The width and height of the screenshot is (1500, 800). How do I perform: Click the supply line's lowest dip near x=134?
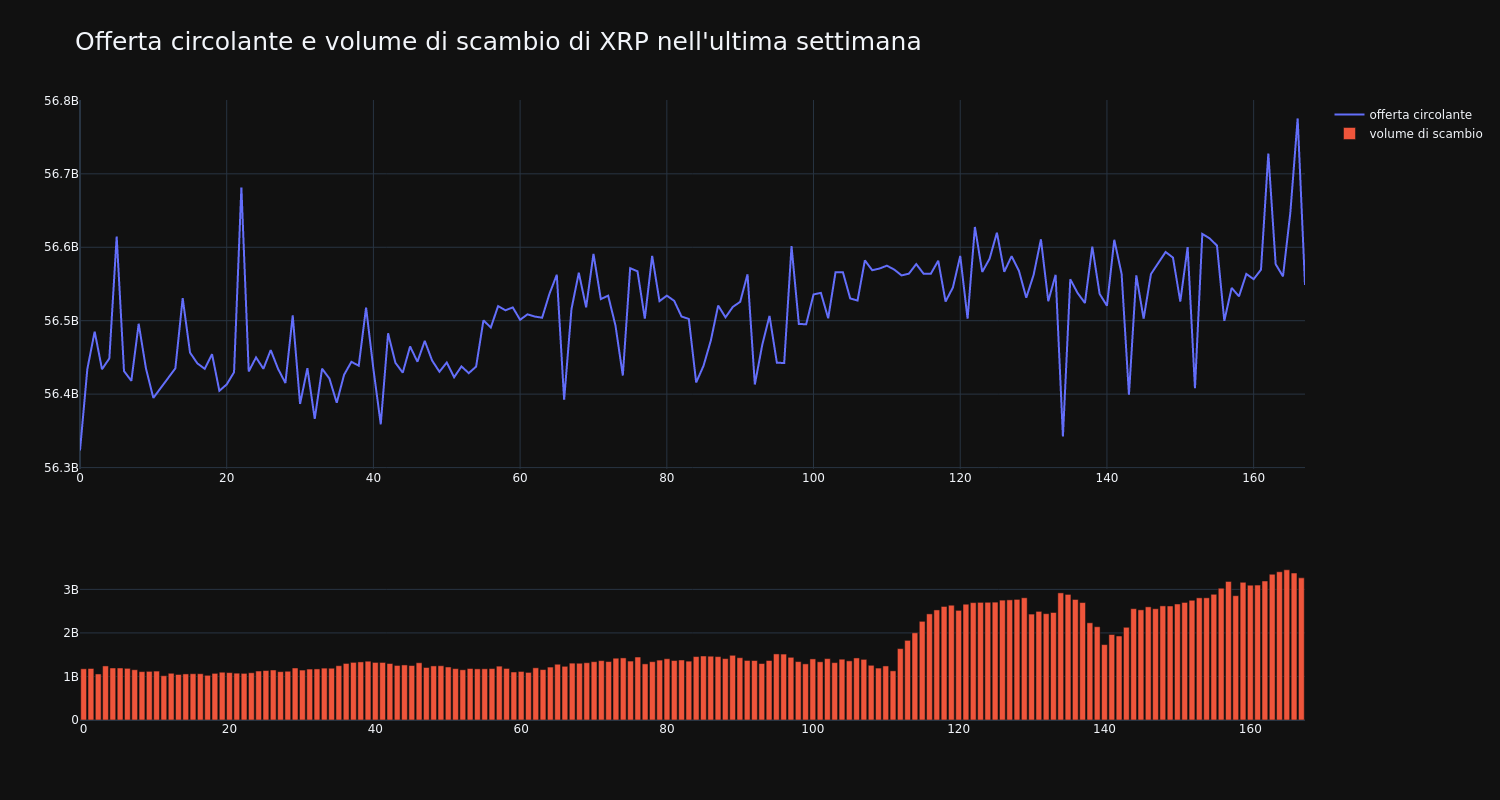1063,436
